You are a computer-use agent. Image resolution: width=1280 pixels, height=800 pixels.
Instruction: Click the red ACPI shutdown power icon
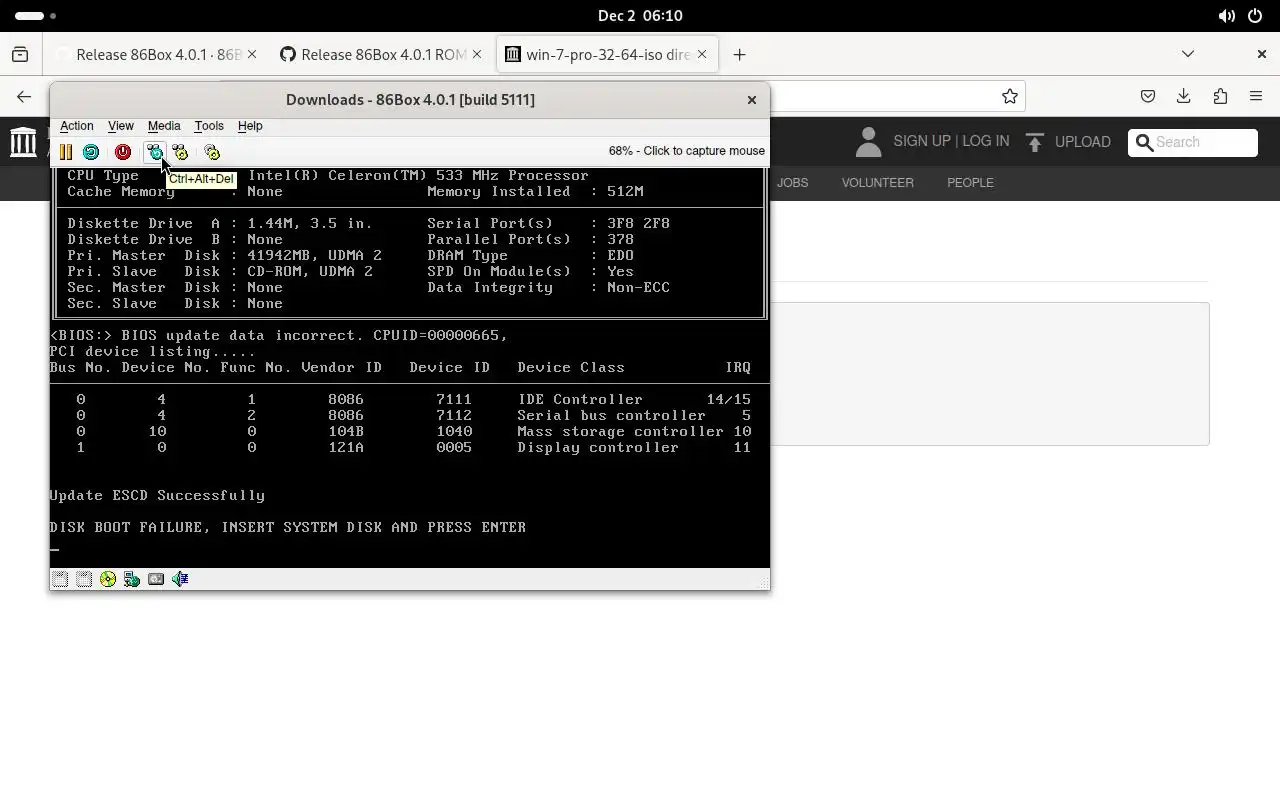[x=123, y=152]
